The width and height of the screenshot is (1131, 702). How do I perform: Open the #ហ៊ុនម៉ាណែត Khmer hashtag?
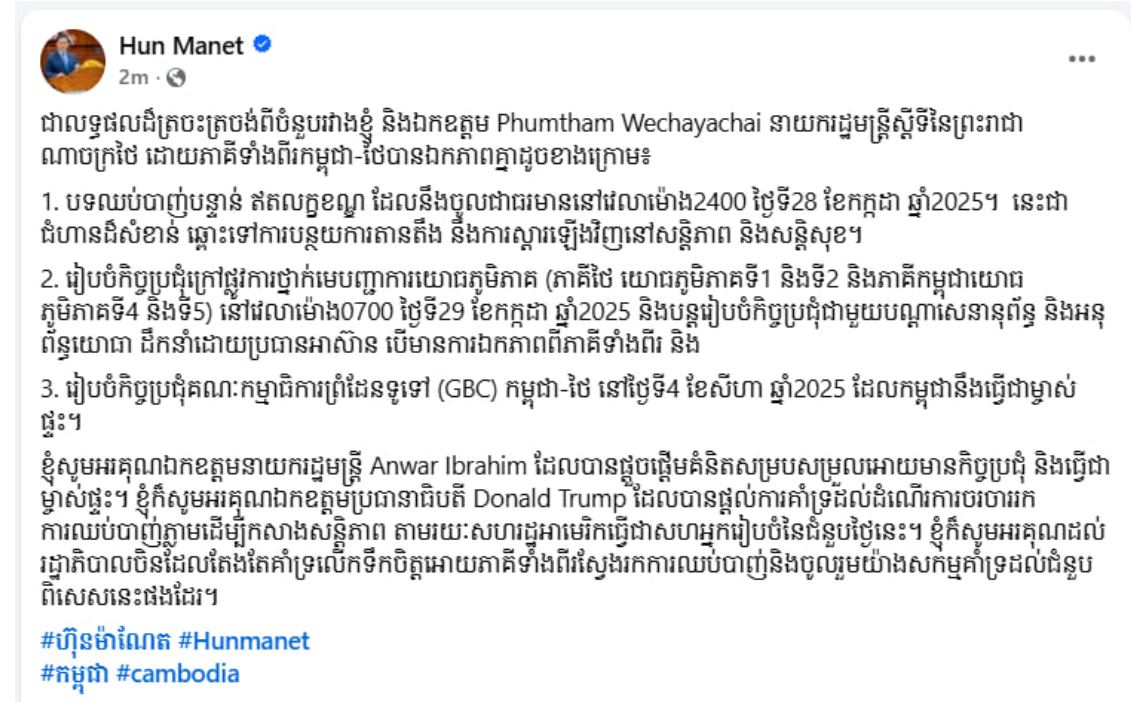[105, 640]
